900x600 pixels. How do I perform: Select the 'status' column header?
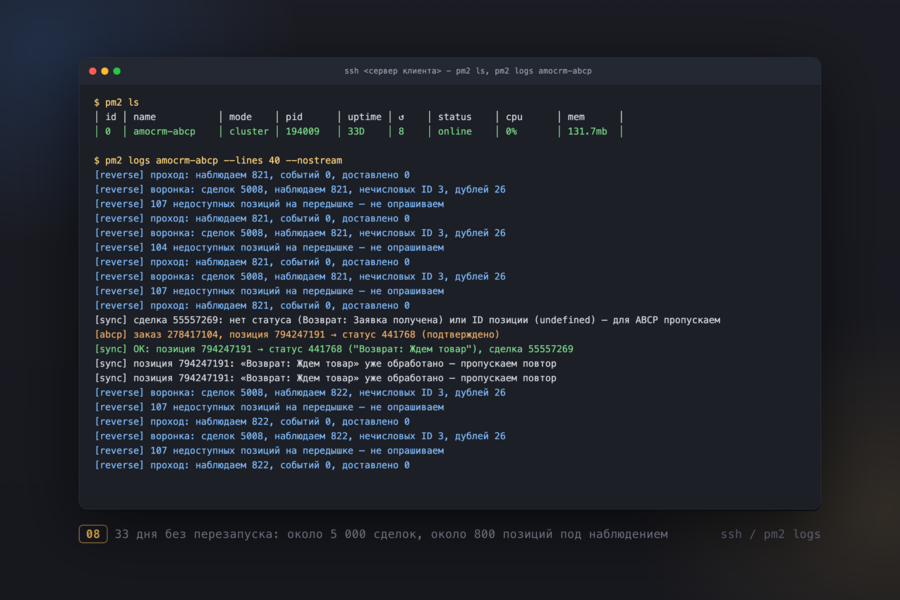(x=455, y=117)
